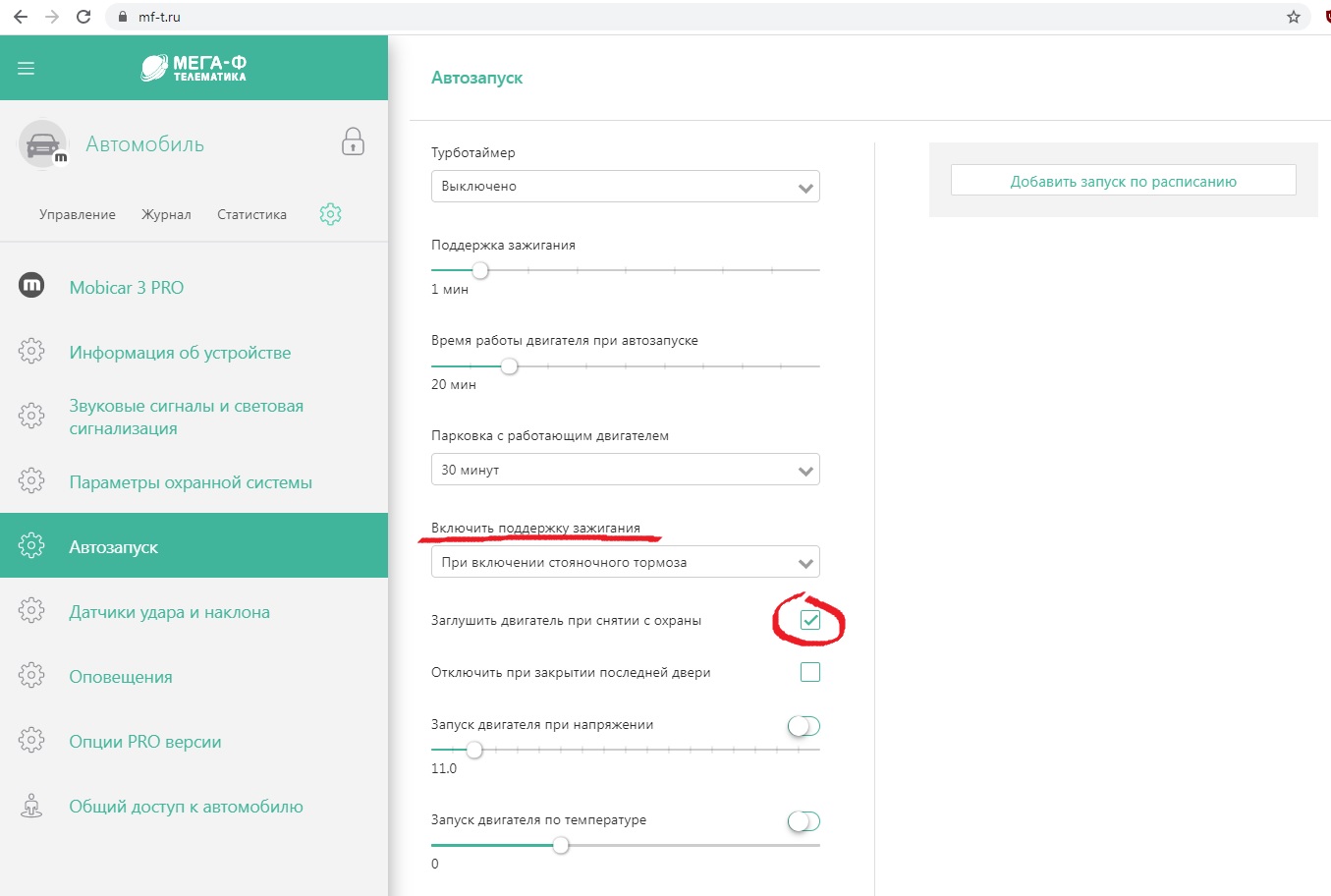Open the Турботаймер dropdown

pos(625,187)
